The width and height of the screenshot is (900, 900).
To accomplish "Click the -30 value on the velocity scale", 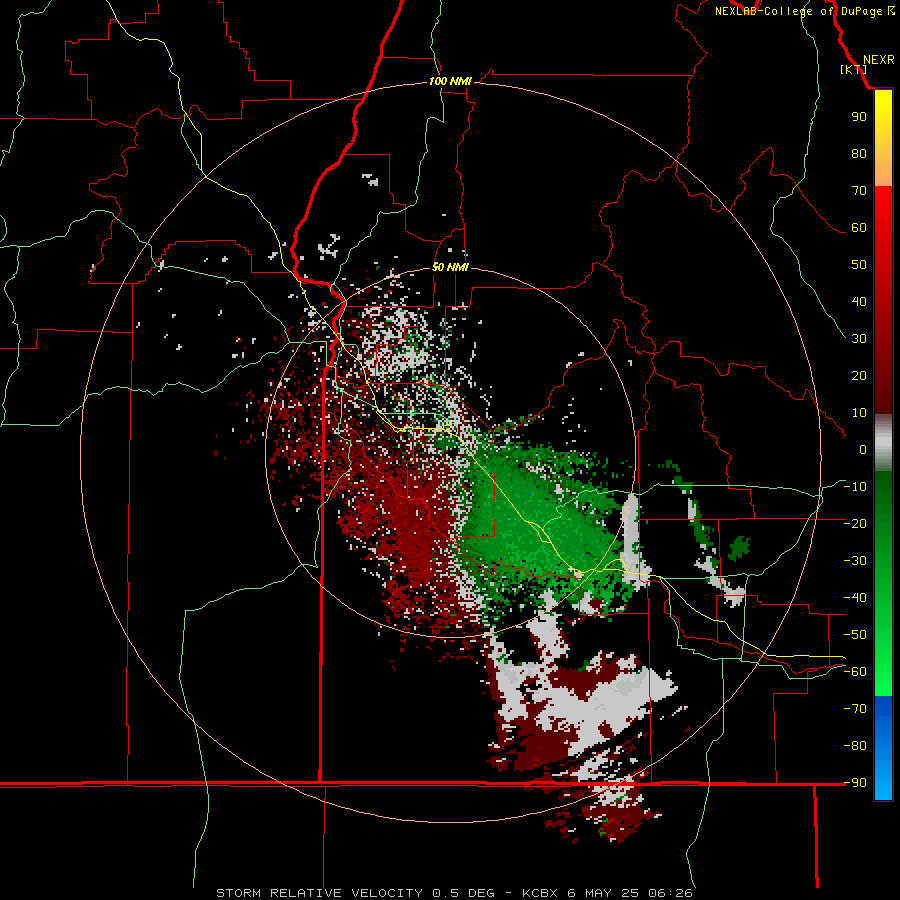I will (x=855, y=561).
